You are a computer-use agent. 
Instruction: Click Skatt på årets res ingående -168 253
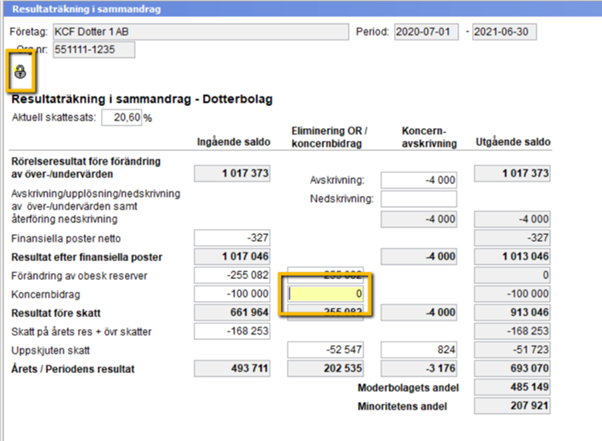(232, 331)
